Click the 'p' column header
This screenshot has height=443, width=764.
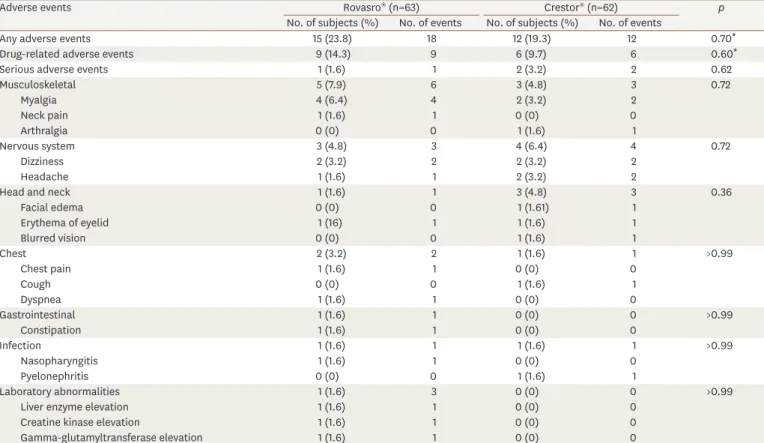coord(721,8)
